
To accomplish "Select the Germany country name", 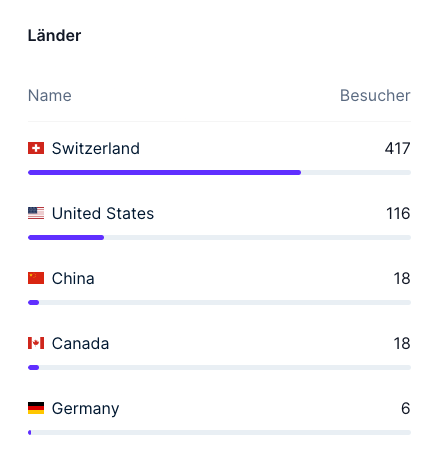I will coord(85,409).
